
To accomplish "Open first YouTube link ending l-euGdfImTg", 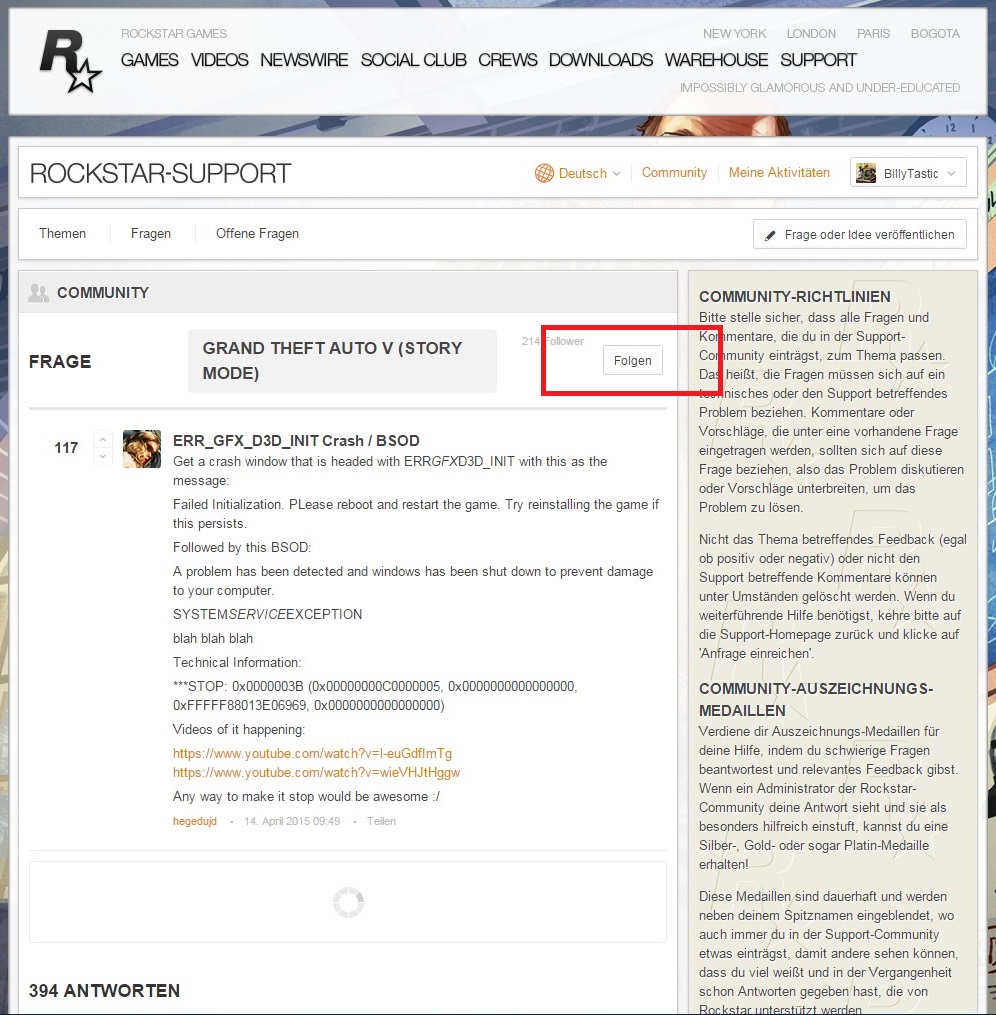I will 312,753.
